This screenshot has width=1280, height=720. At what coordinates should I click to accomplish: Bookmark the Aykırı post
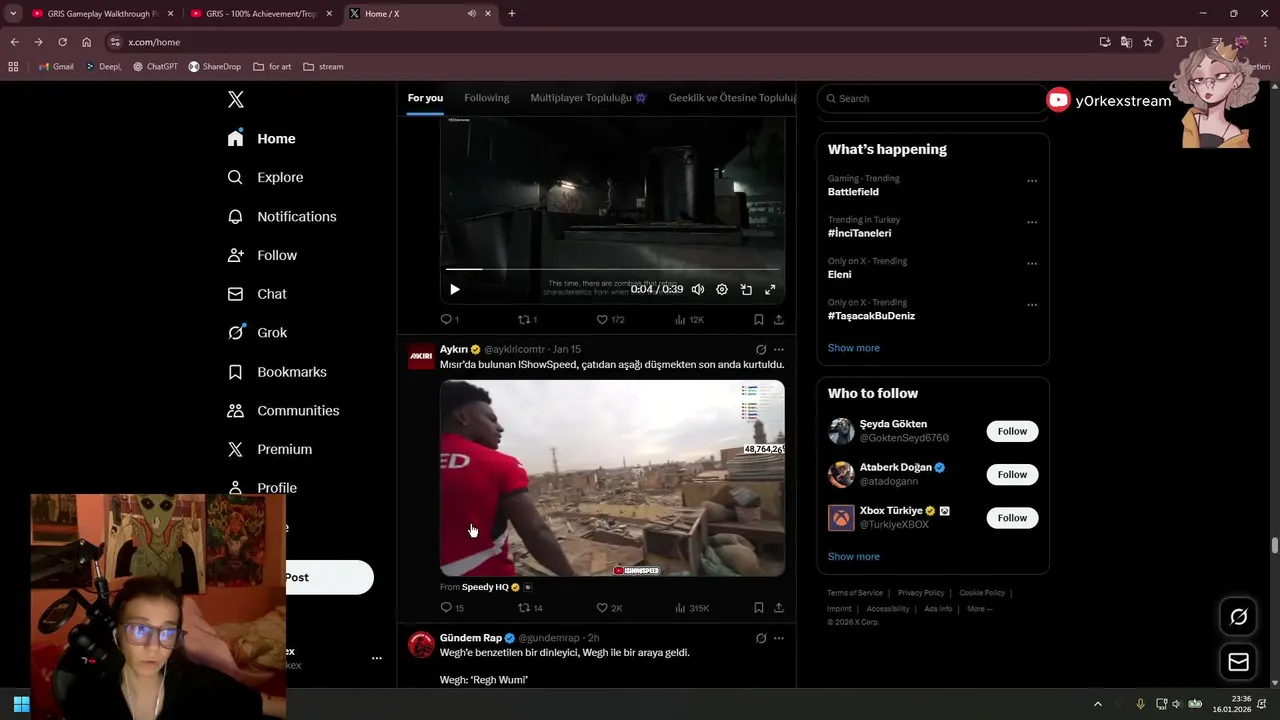click(x=759, y=607)
